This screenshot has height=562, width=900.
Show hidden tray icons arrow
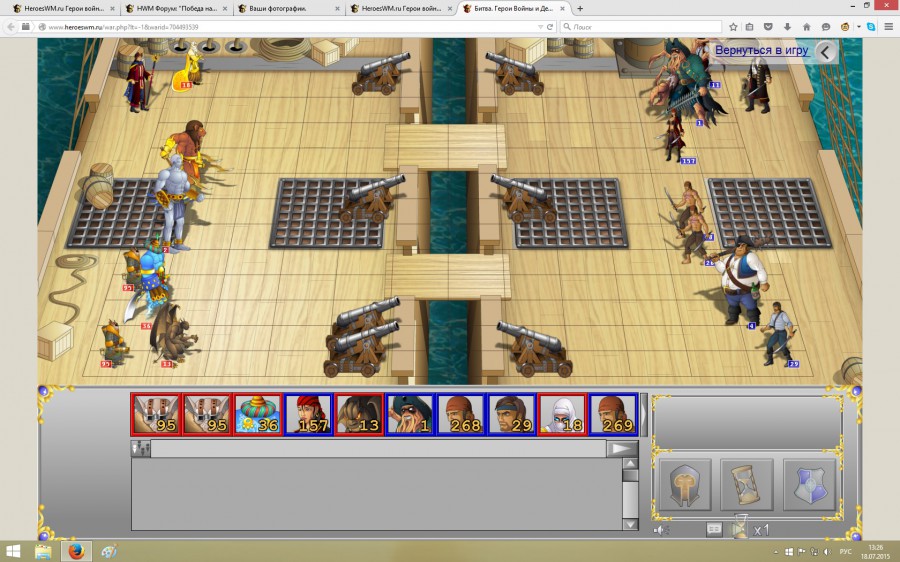[777, 552]
